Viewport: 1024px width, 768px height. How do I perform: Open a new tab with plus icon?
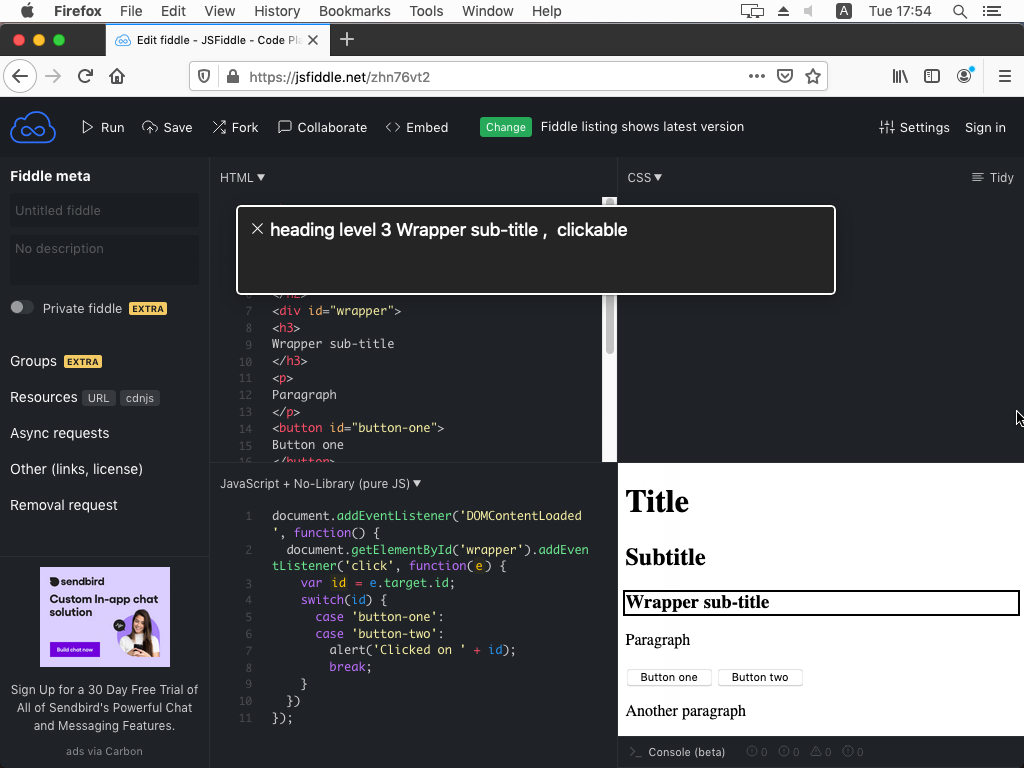tap(347, 40)
